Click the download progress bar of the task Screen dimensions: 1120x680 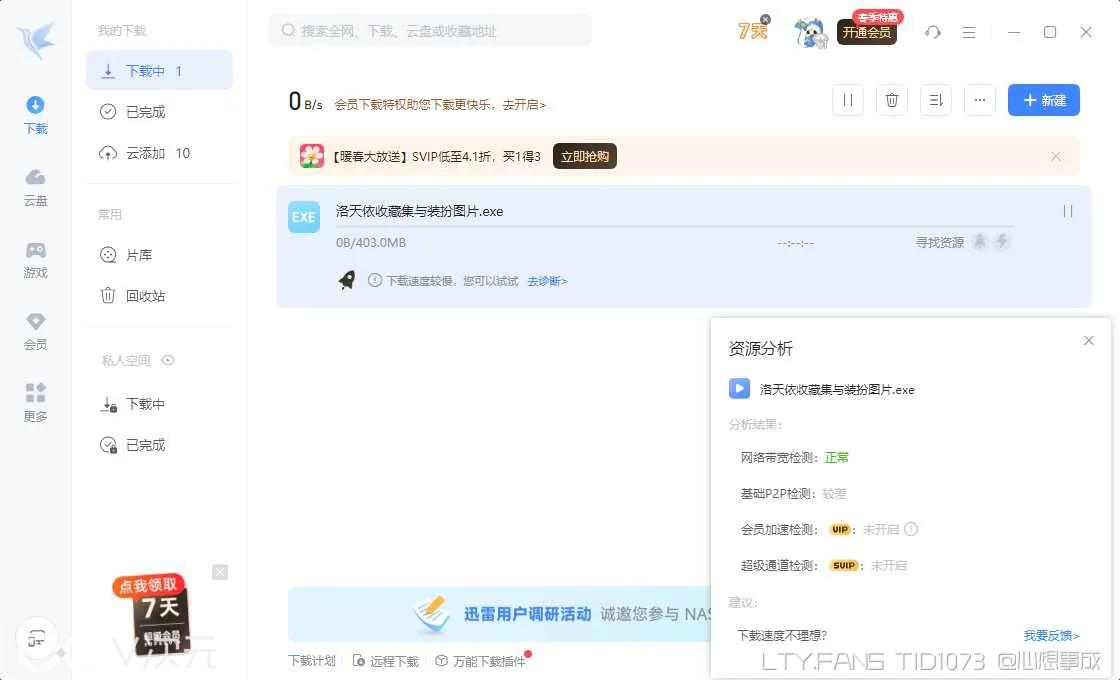point(674,226)
